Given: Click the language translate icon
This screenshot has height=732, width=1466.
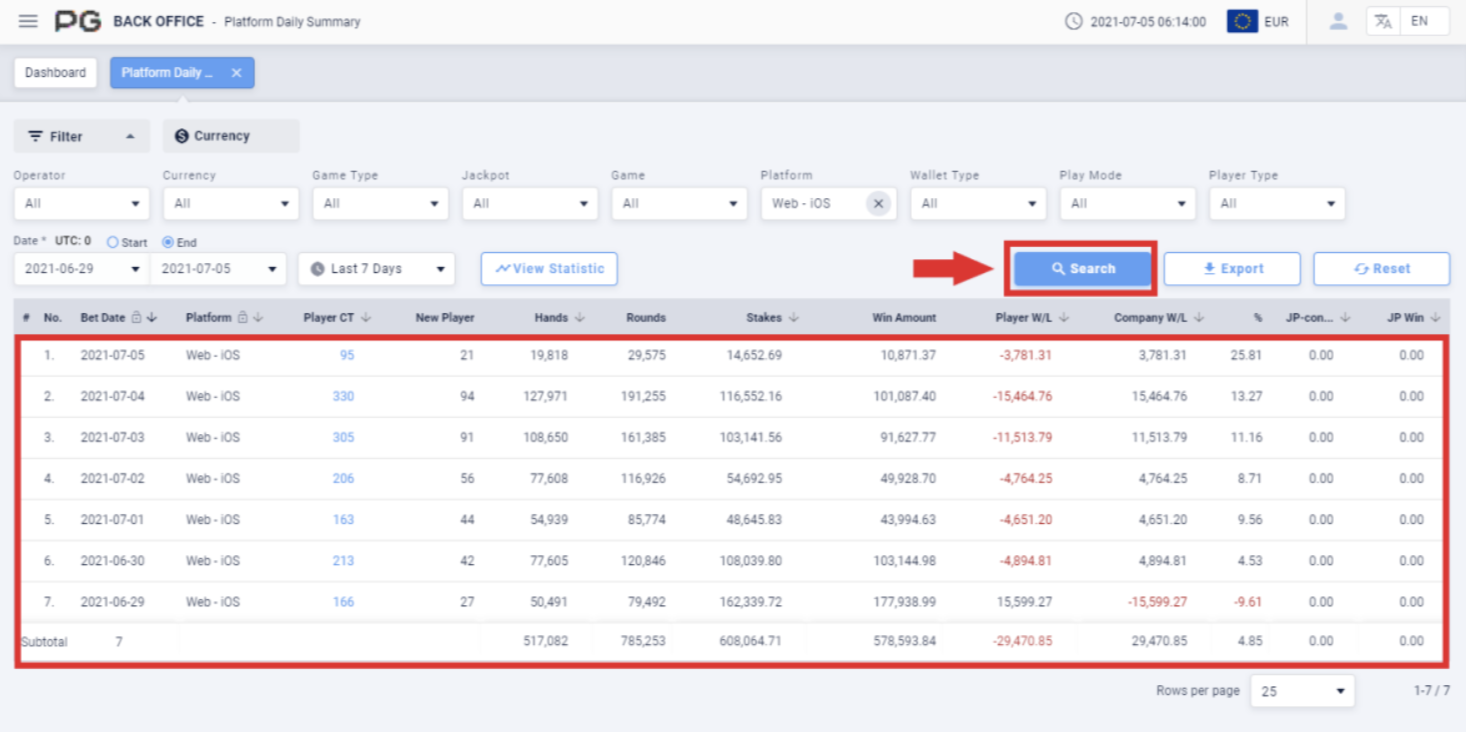Looking at the screenshot, I should (x=1385, y=20).
